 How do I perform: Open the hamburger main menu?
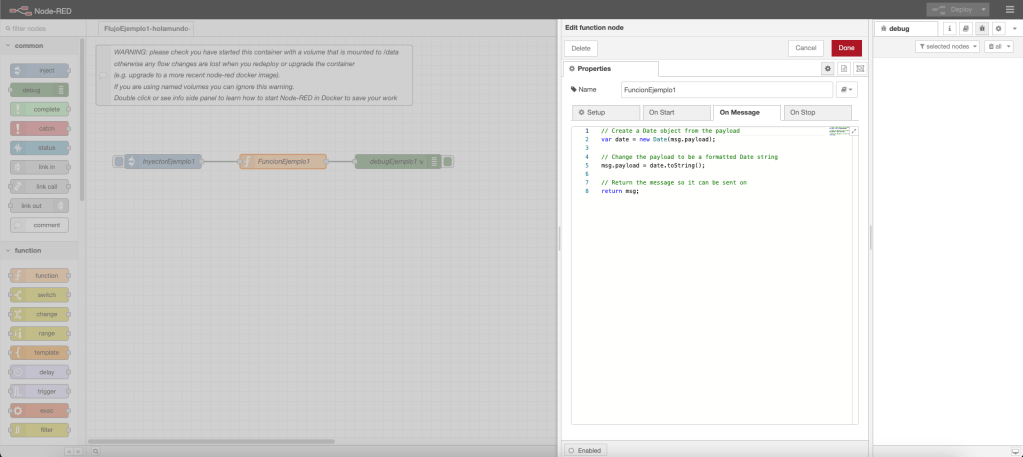[1008, 9]
